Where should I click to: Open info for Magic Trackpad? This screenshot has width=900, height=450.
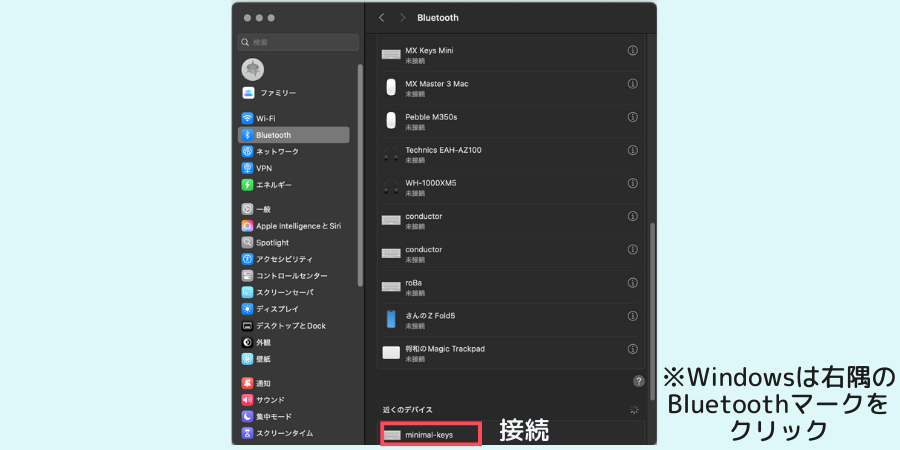(x=633, y=349)
